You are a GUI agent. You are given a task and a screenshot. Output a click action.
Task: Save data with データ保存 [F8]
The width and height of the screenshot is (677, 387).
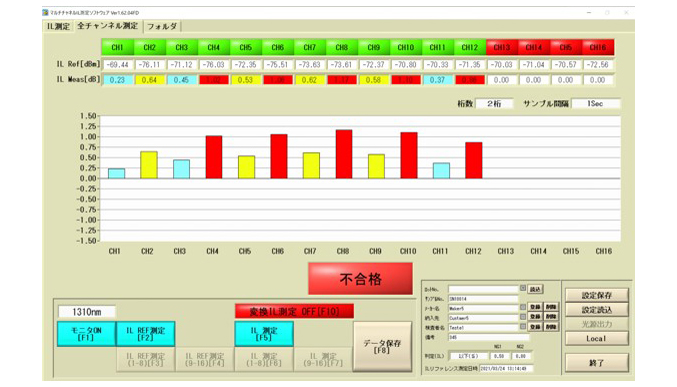[382, 346]
